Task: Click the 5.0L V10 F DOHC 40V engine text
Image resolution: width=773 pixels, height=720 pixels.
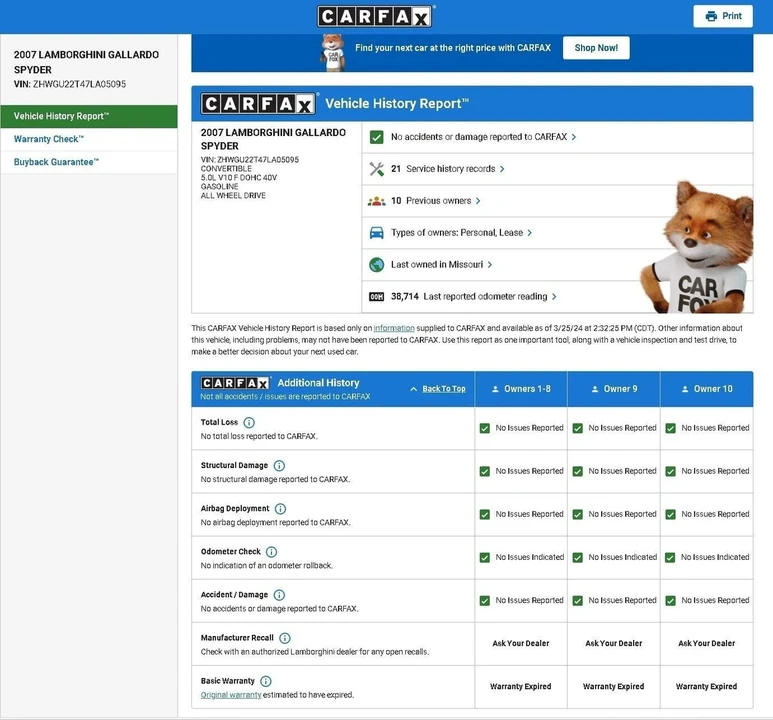Action: click(239, 178)
